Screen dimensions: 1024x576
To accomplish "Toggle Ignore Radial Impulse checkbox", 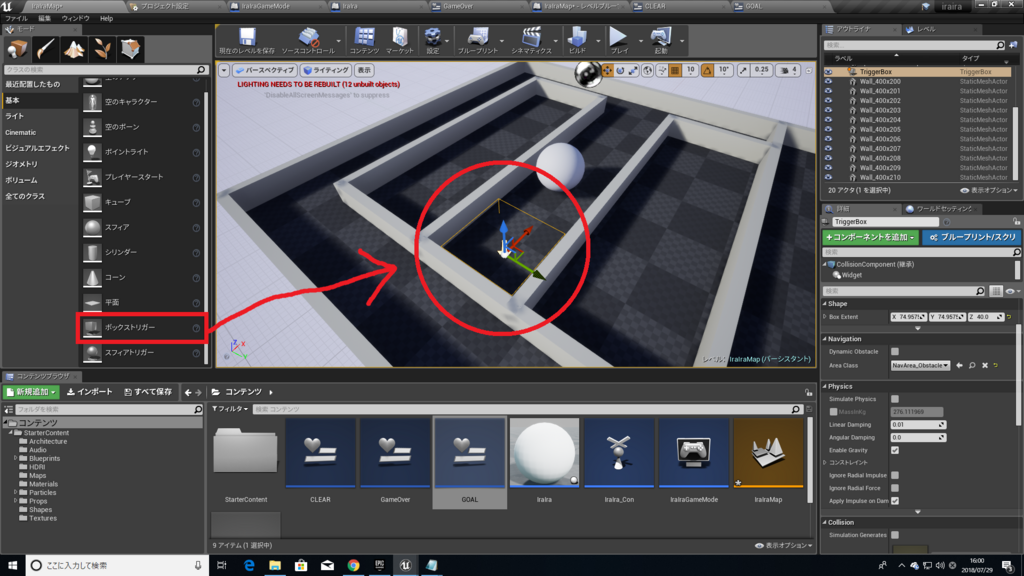I will click(895, 475).
